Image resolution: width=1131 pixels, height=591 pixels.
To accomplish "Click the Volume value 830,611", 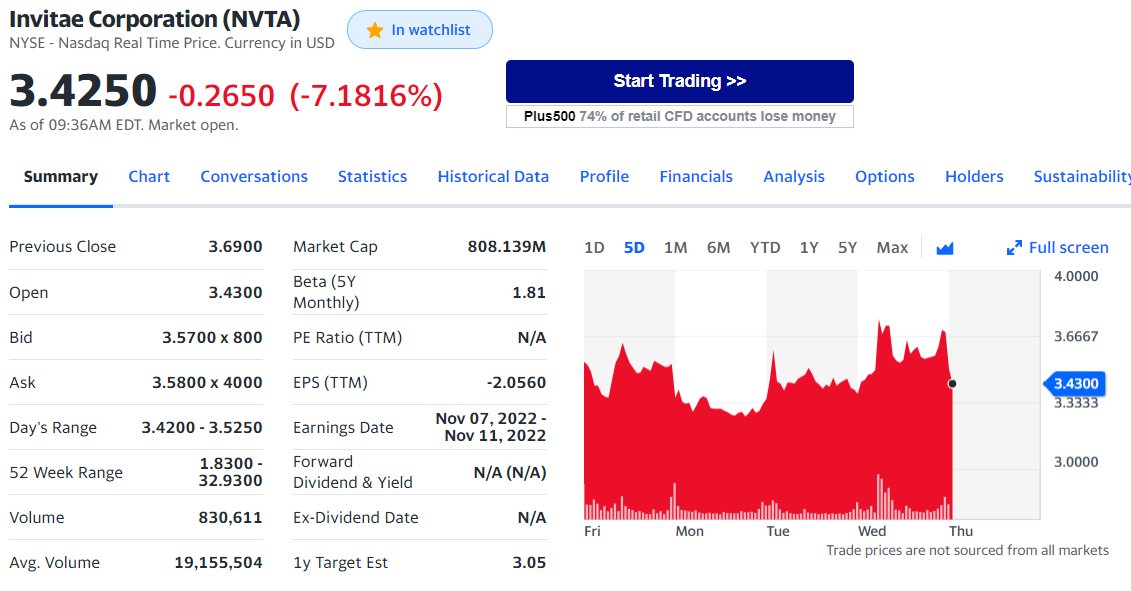I will pos(230,517).
